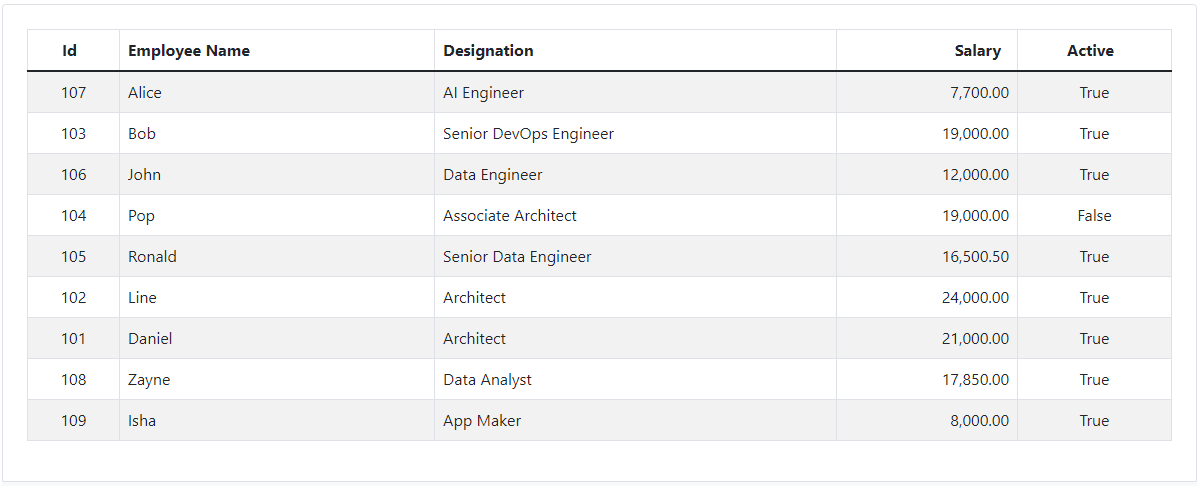Click the Line employee name cell
Screen dimensions: 1200x486
142,298
